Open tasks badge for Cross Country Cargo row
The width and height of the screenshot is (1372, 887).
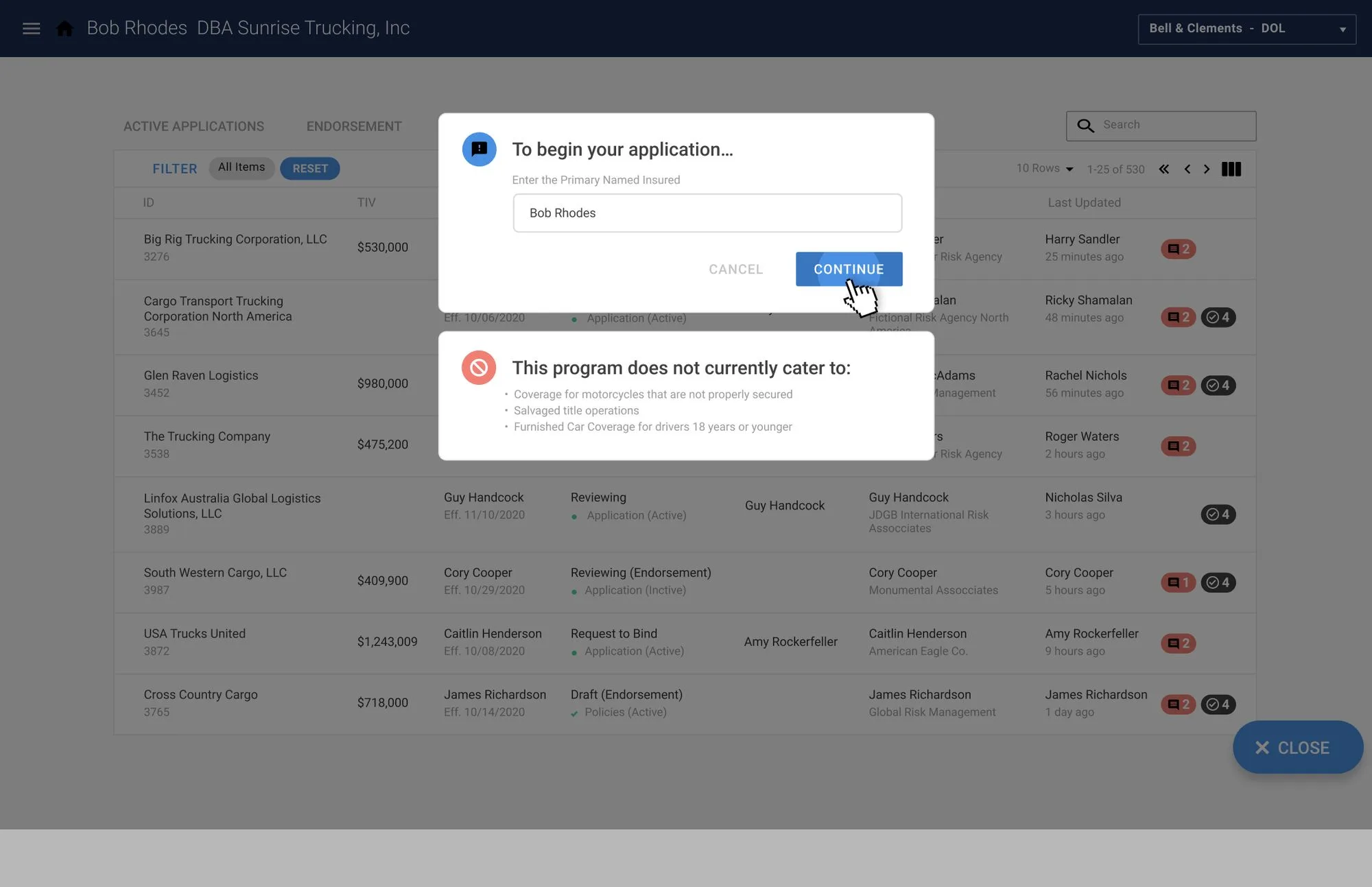[1218, 704]
